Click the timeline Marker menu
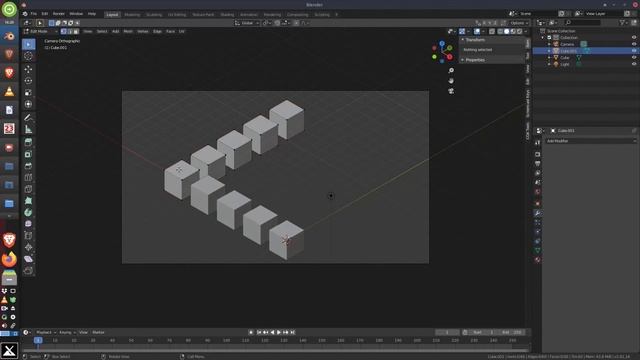The height and width of the screenshot is (360, 640). click(x=98, y=332)
